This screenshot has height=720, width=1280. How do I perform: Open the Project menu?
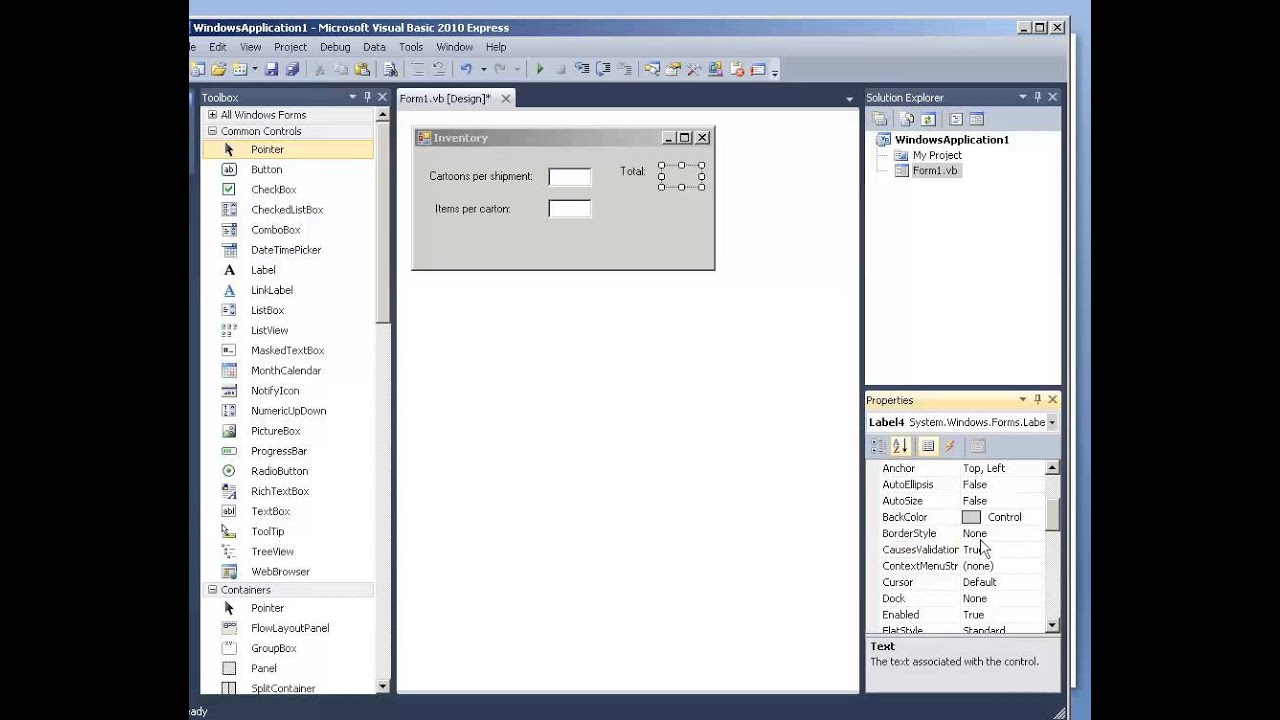290,47
